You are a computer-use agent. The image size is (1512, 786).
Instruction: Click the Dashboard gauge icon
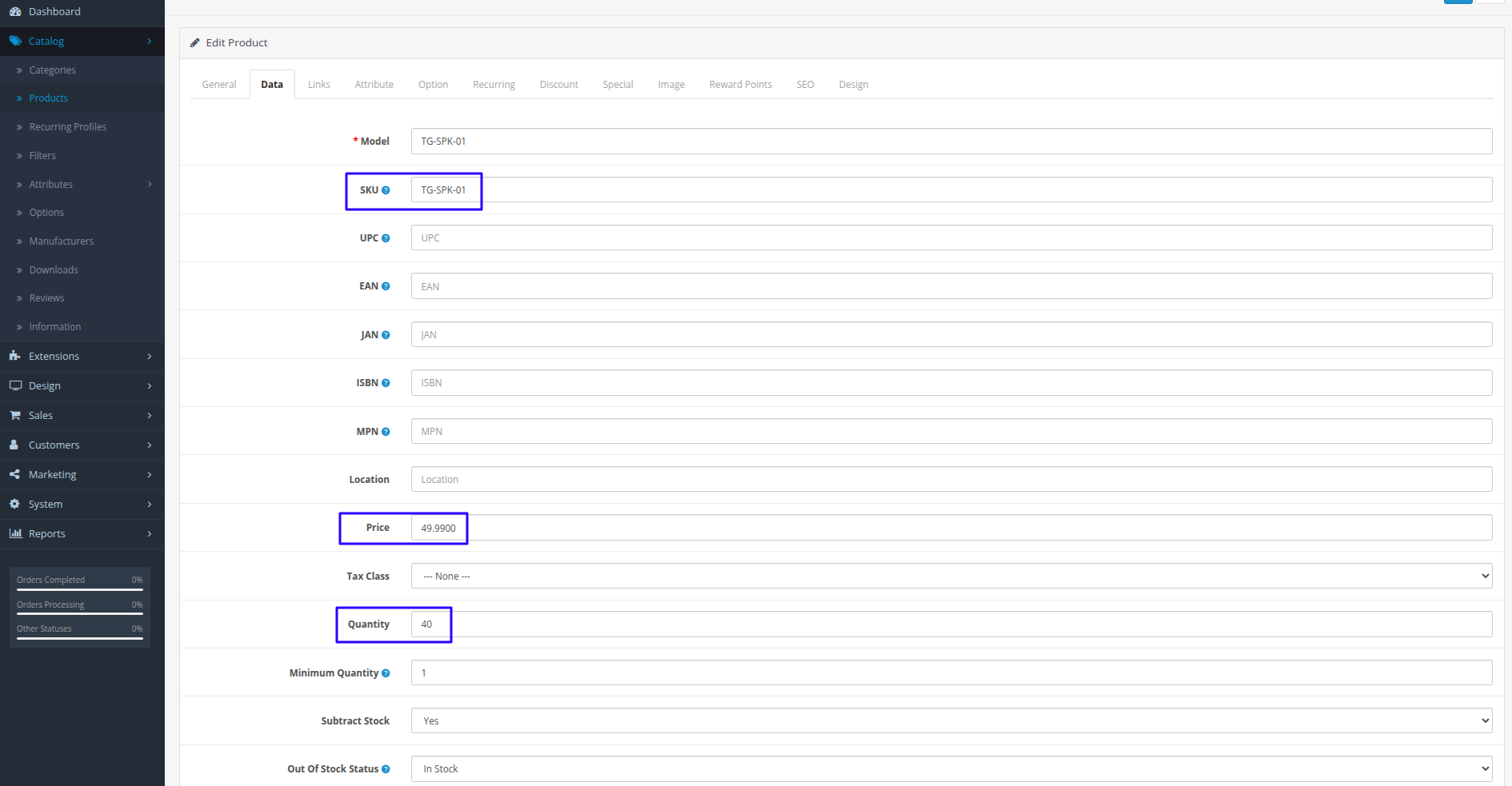pos(15,11)
